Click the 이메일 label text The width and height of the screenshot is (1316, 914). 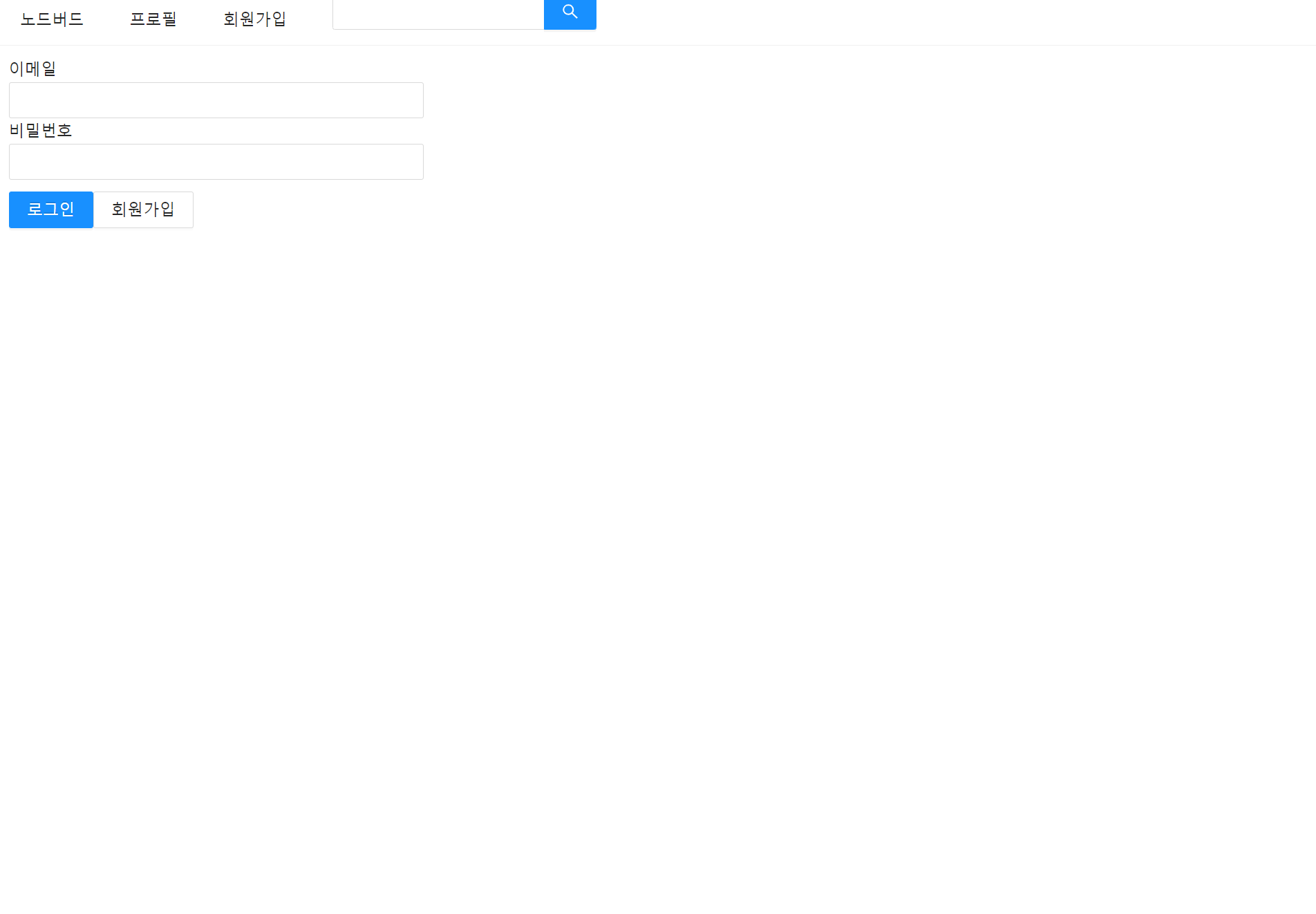[32, 68]
